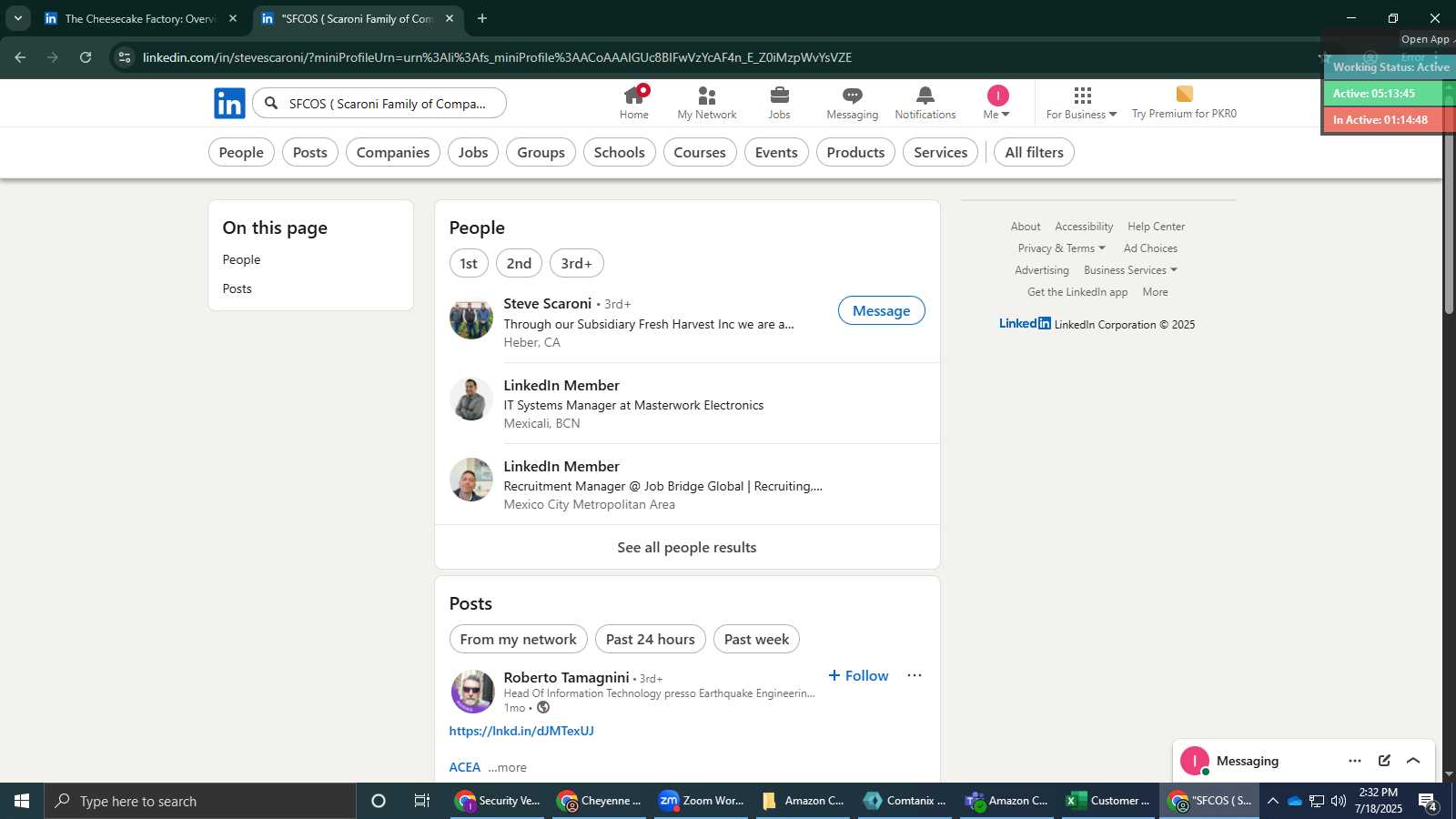The width and height of the screenshot is (1456, 819).
Task: Filter results by Companies
Action: coord(393,152)
